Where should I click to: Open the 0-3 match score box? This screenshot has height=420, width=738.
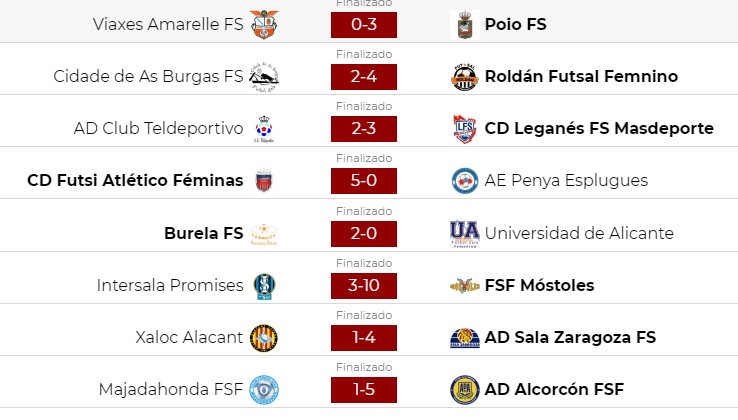pos(364,24)
